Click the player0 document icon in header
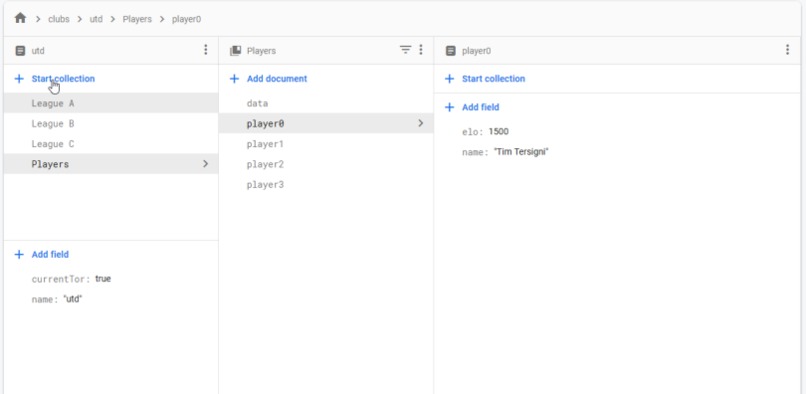This screenshot has height=394, width=806. click(451, 50)
